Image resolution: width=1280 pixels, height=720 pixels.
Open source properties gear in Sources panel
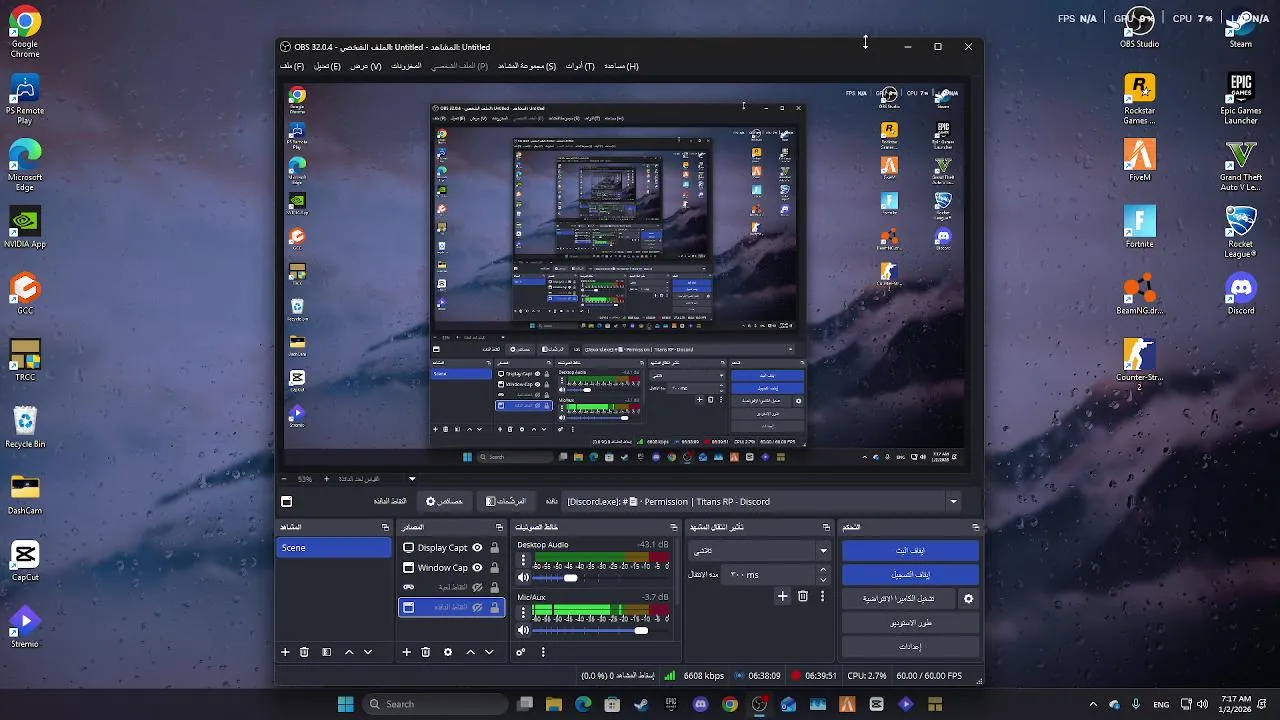(448, 652)
